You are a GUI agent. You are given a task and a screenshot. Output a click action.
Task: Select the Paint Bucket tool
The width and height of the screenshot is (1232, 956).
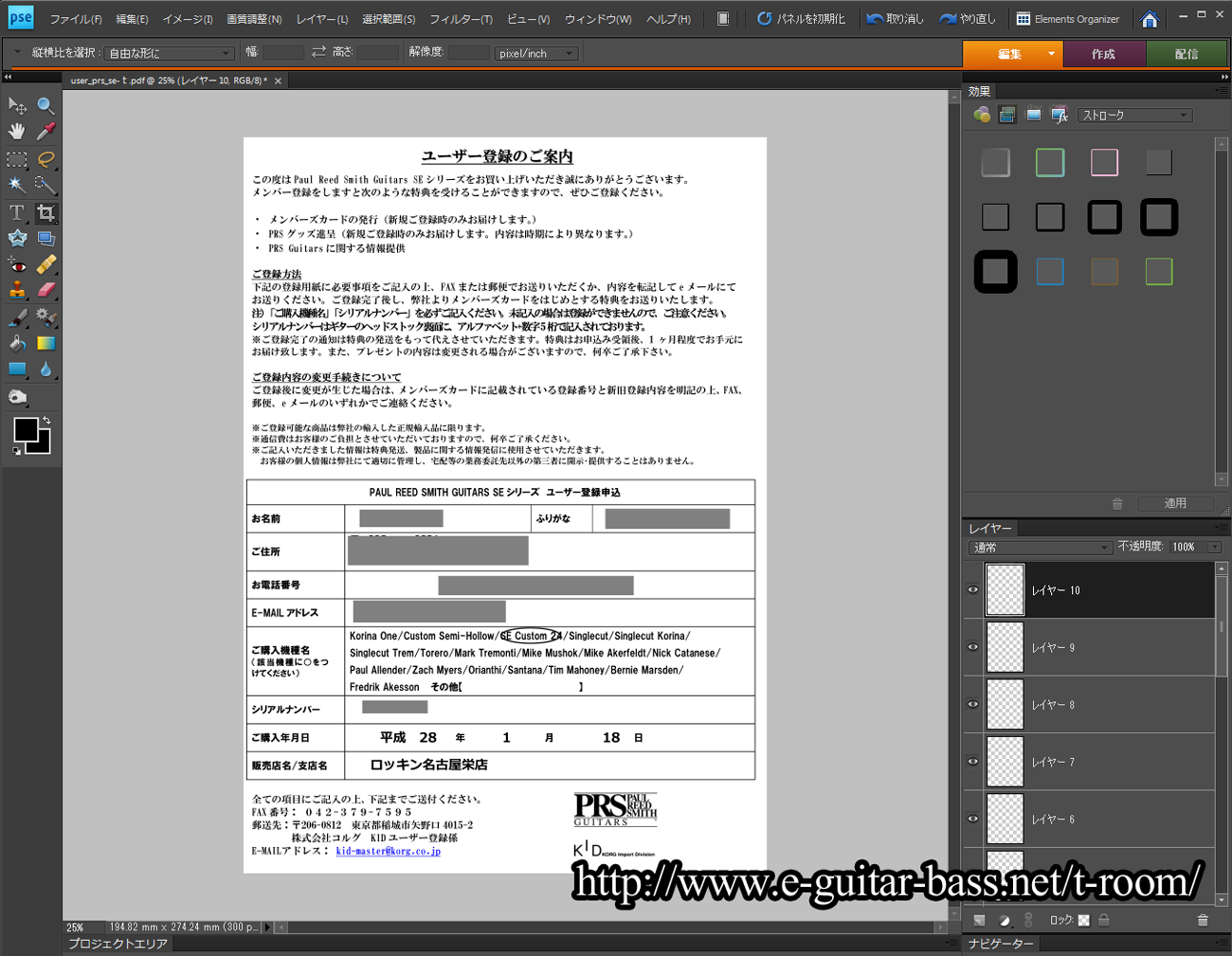click(x=17, y=343)
